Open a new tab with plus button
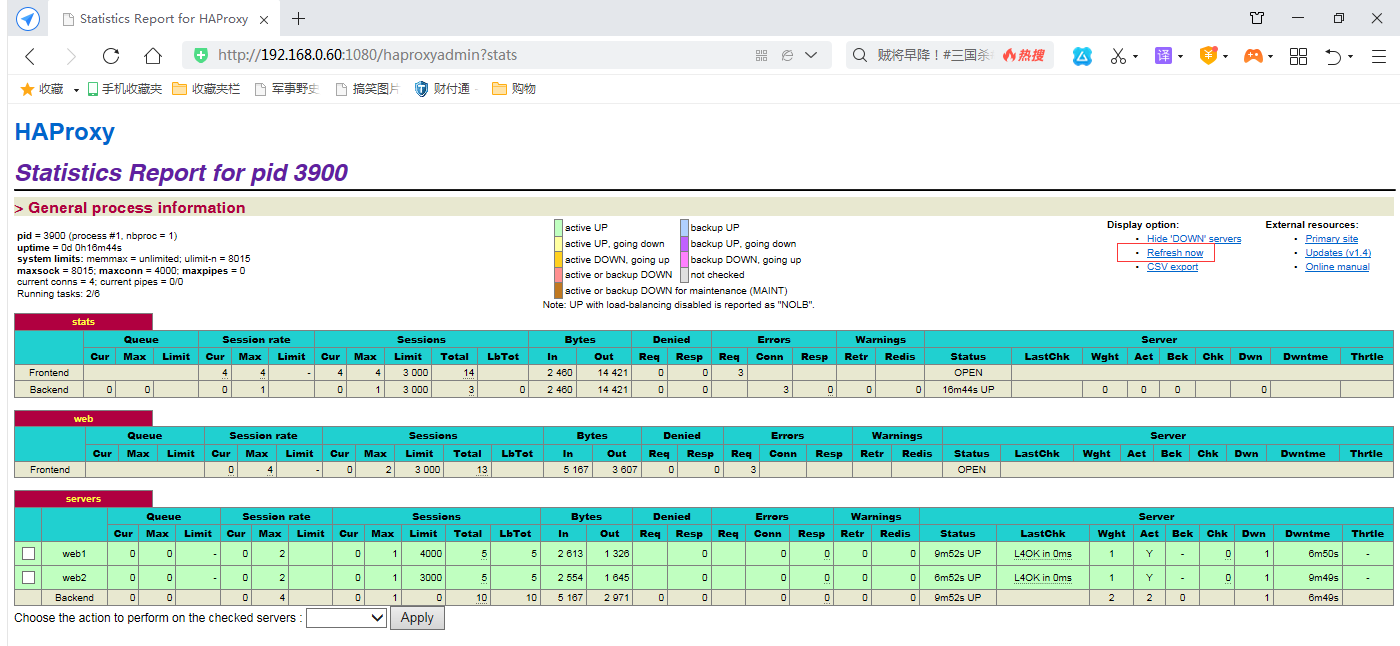Viewport: 1400px width, 646px height. (x=298, y=19)
